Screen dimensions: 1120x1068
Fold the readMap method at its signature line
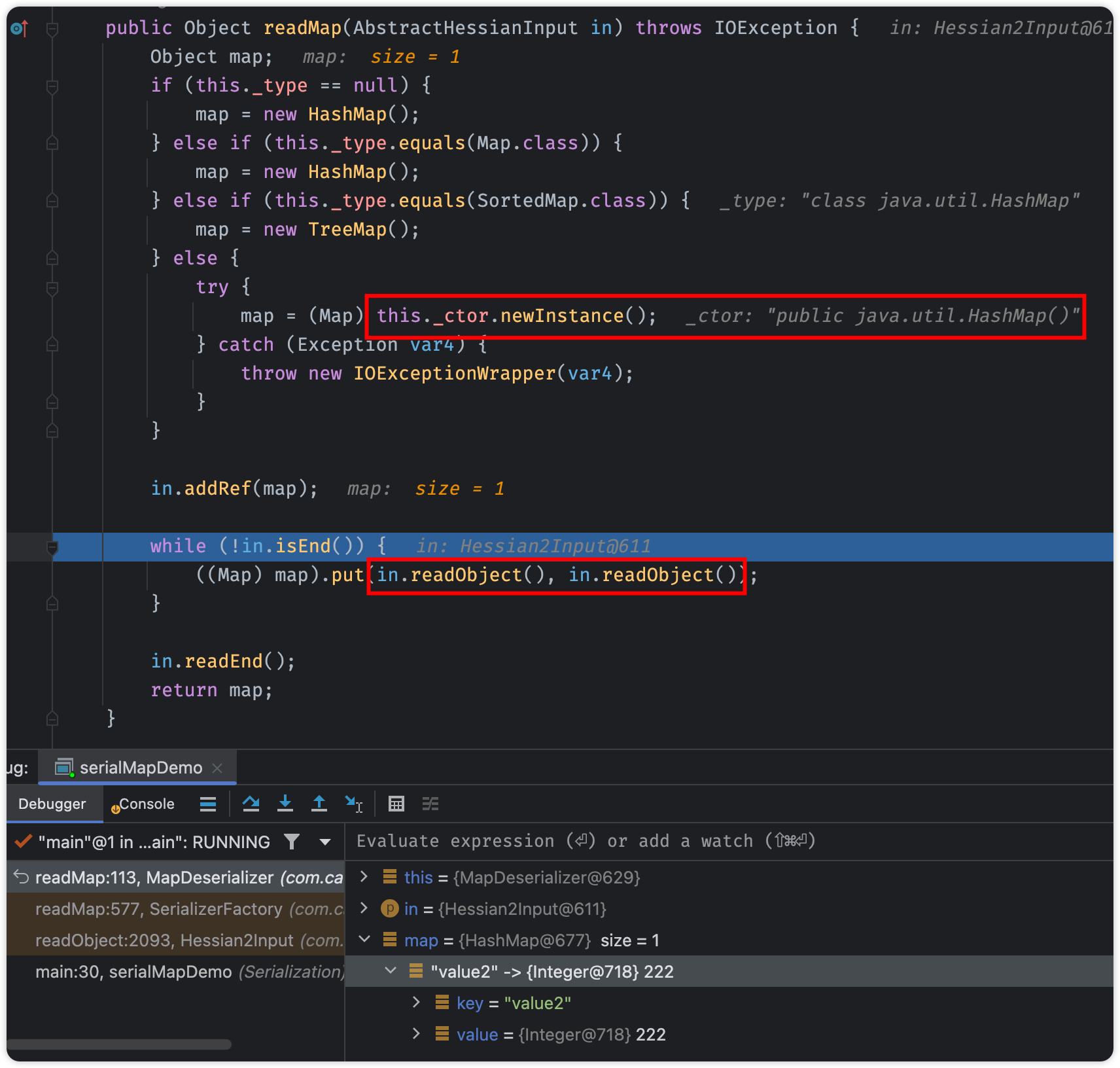[x=52, y=29]
